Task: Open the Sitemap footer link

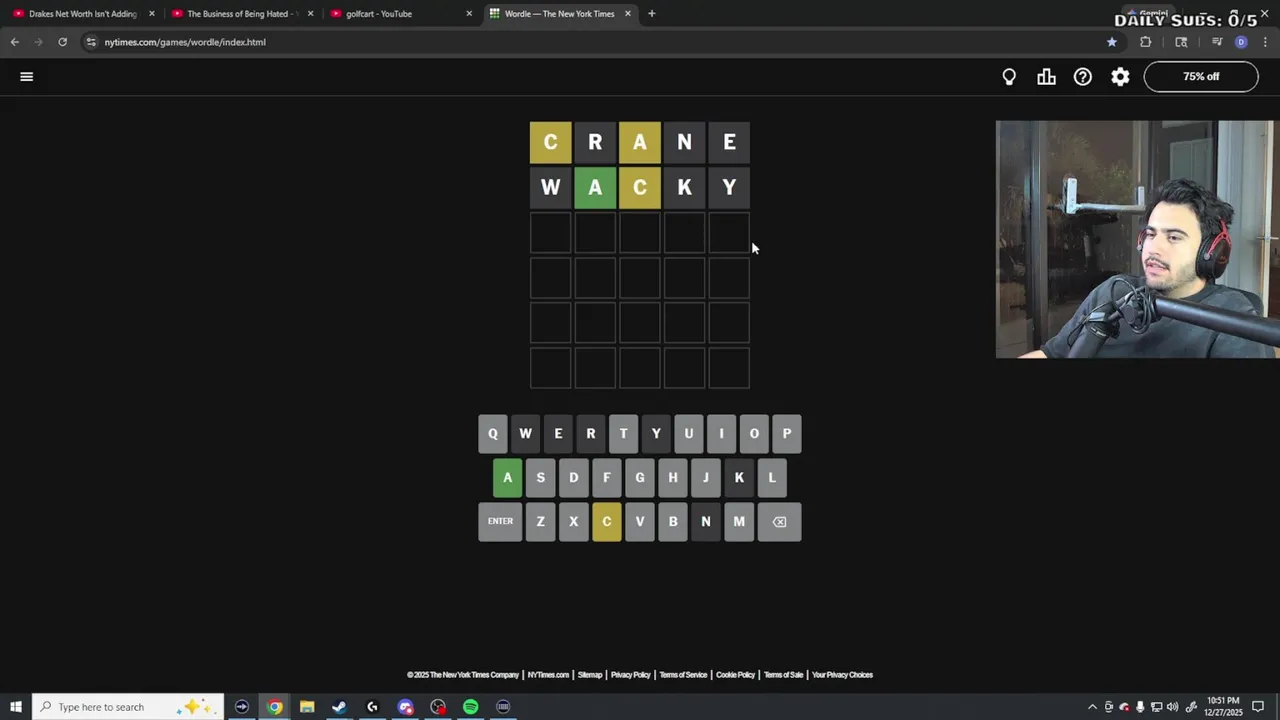Action: pos(590,675)
